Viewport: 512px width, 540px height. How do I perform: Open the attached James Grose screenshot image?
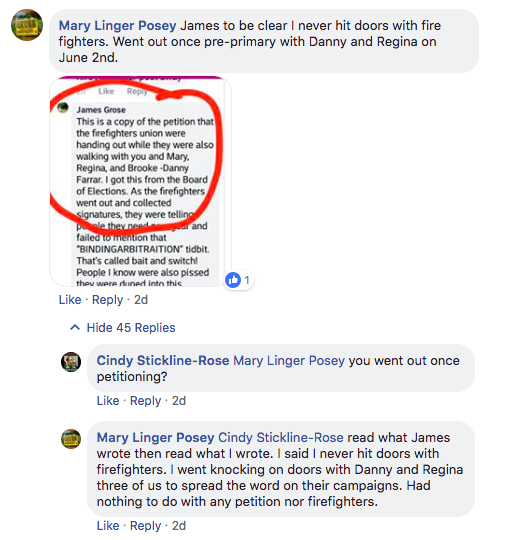[x=140, y=181]
